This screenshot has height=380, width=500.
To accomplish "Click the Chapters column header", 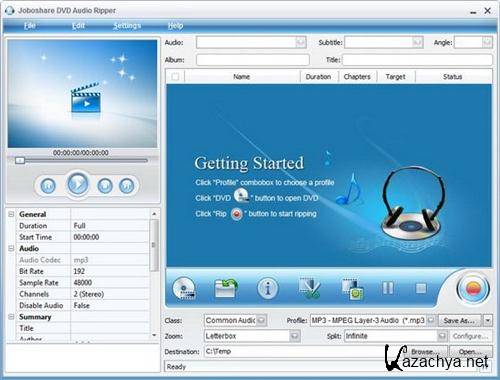I will click(357, 77).
